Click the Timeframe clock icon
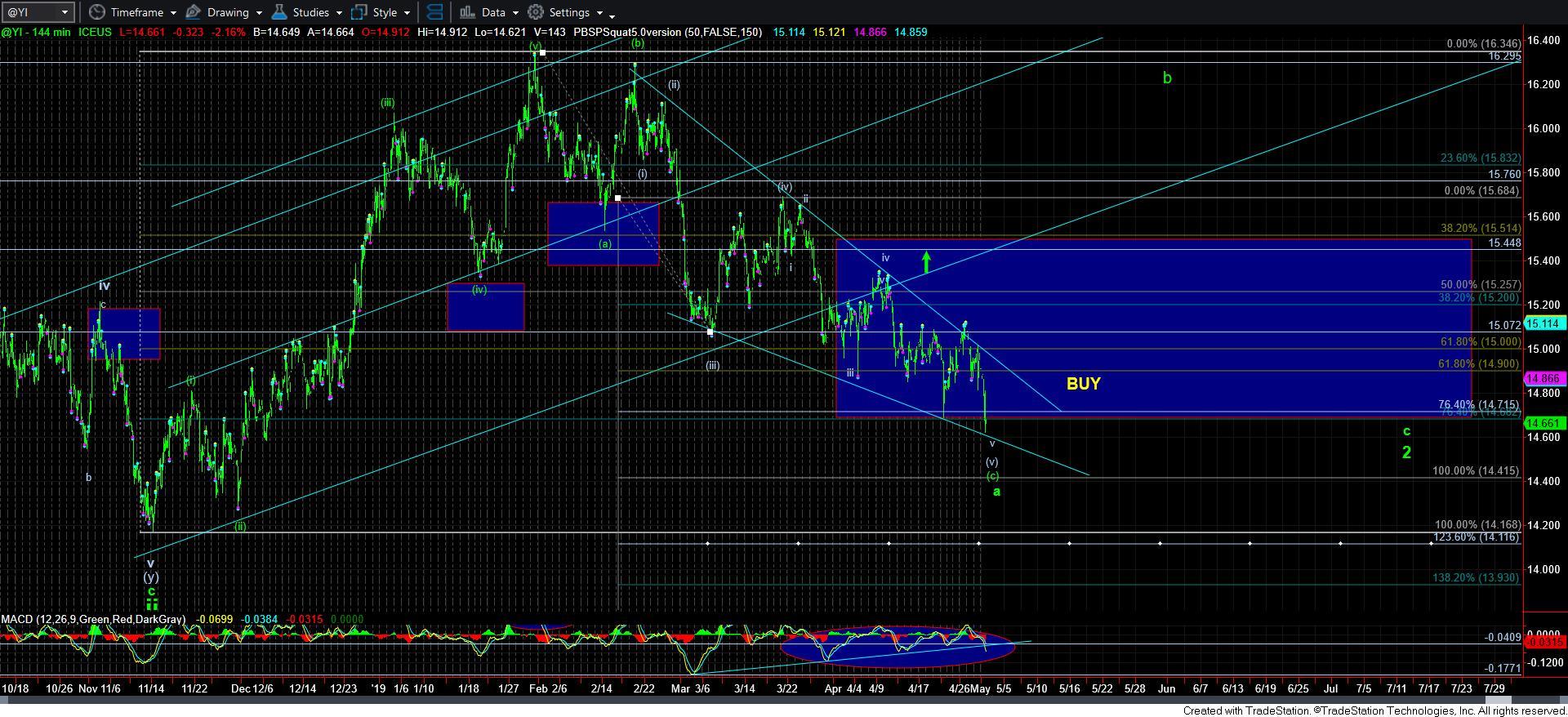The image size is (1568, 717). [98, 12]
